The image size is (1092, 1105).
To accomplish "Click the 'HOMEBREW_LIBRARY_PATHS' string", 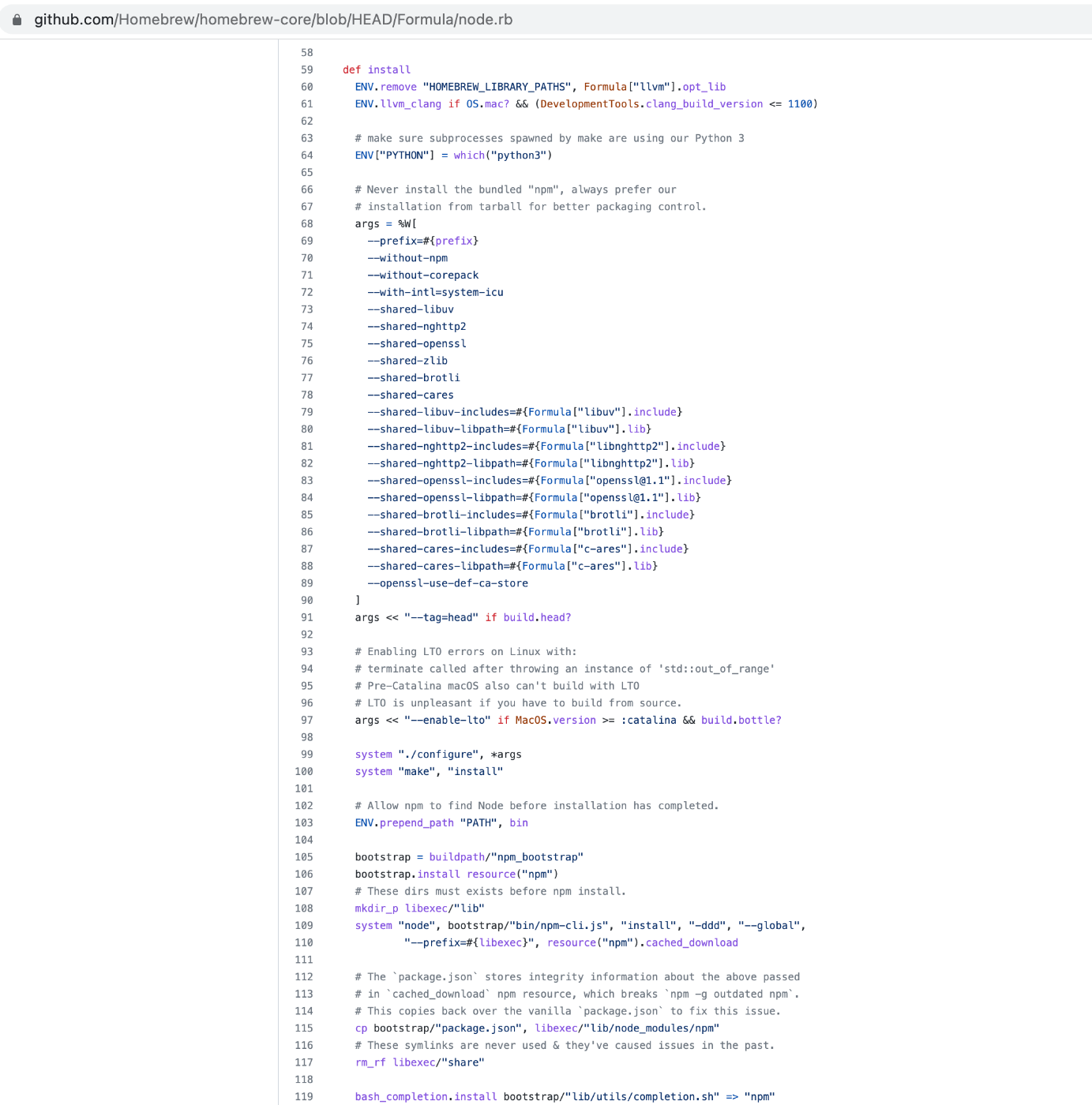I will (497, 87).
